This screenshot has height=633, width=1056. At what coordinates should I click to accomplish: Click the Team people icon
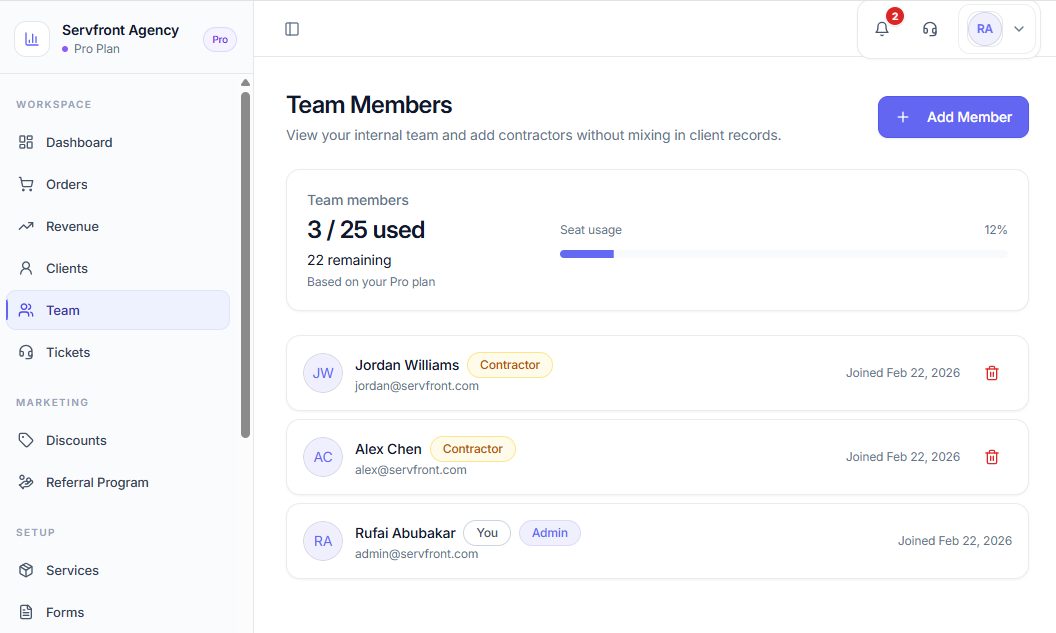(x=26, y=310)
